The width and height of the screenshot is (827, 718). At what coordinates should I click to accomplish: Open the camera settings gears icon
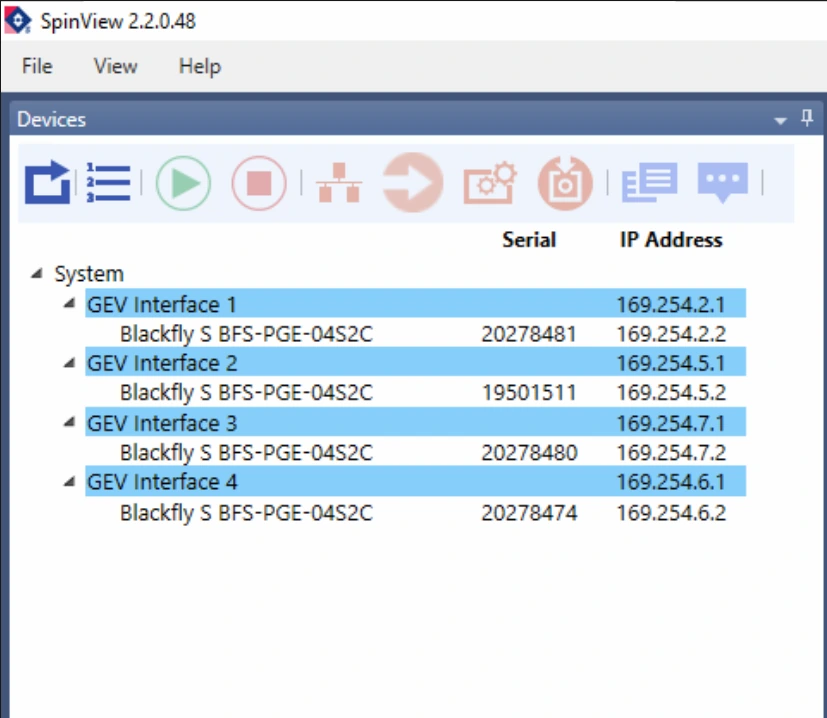[489, 183]
